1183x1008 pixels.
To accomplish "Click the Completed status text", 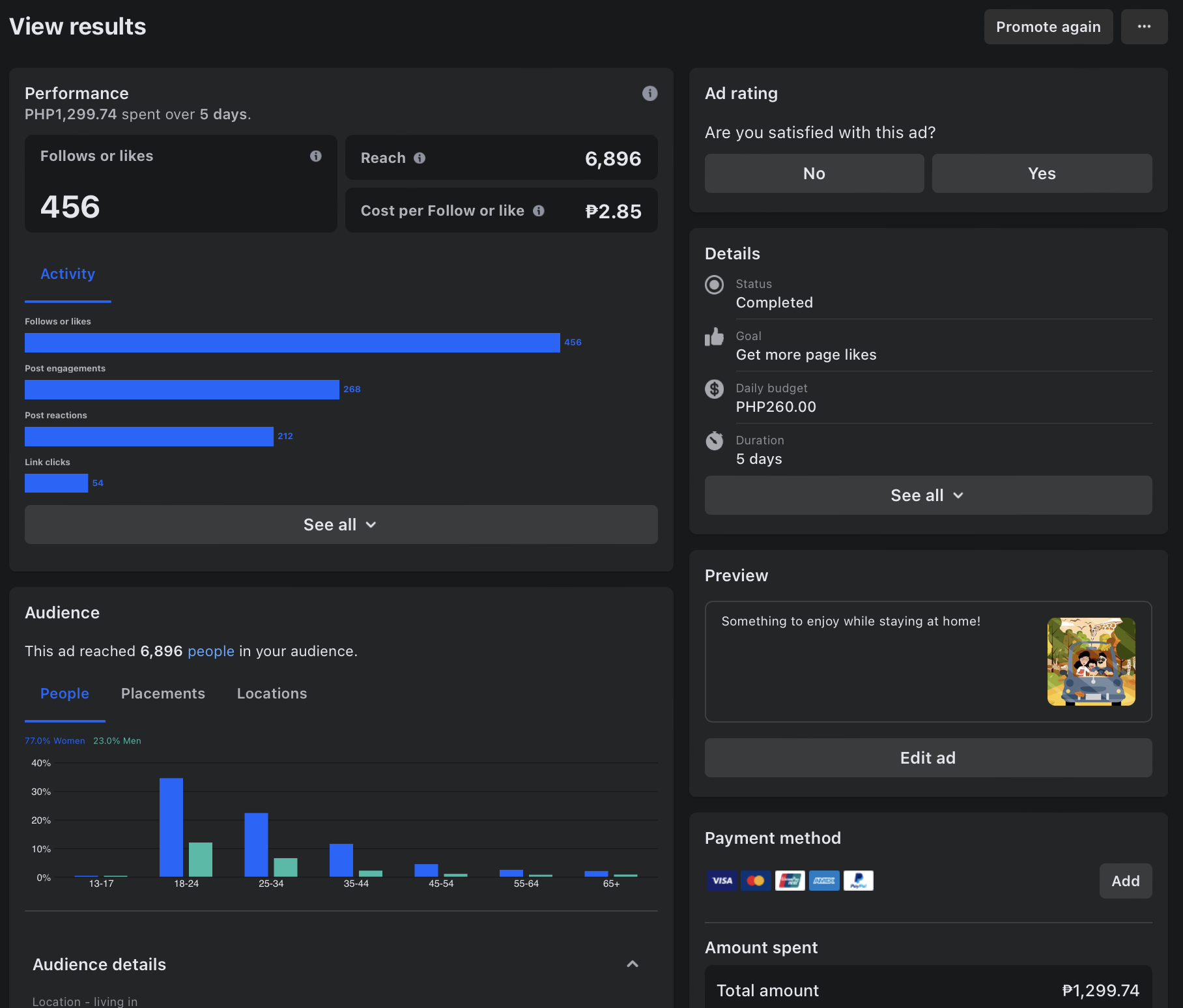I will (x=775, y=303).
